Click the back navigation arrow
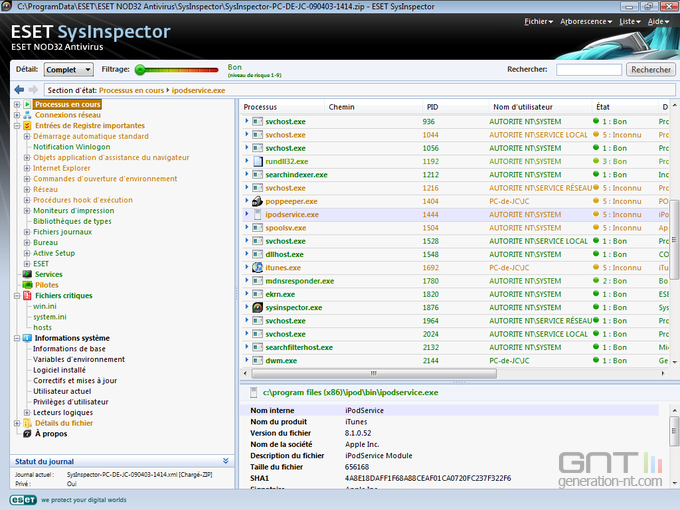The height and width of the screenshot is (510, 680). pos(19,90)
